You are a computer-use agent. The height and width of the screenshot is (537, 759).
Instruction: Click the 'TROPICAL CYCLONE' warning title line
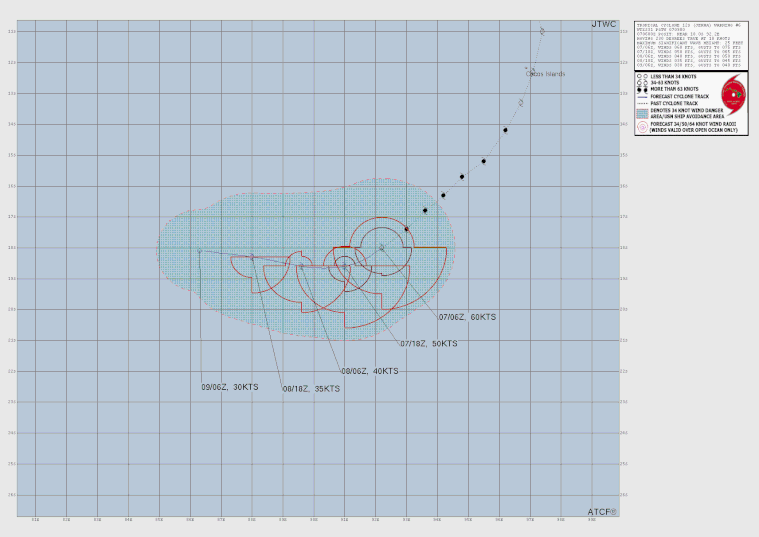pyautogui.click(x=688, y=25)
